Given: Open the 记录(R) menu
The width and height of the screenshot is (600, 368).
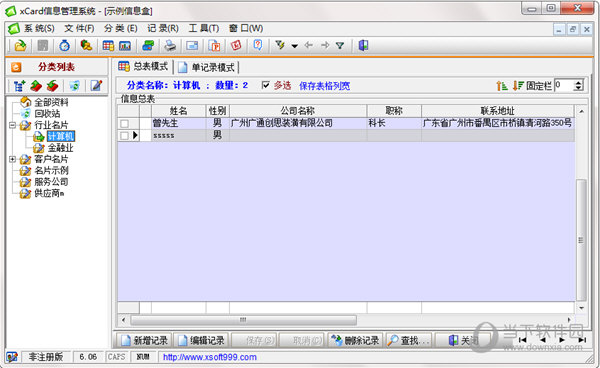Looking at the screenshot, I should tap(163, 28).
